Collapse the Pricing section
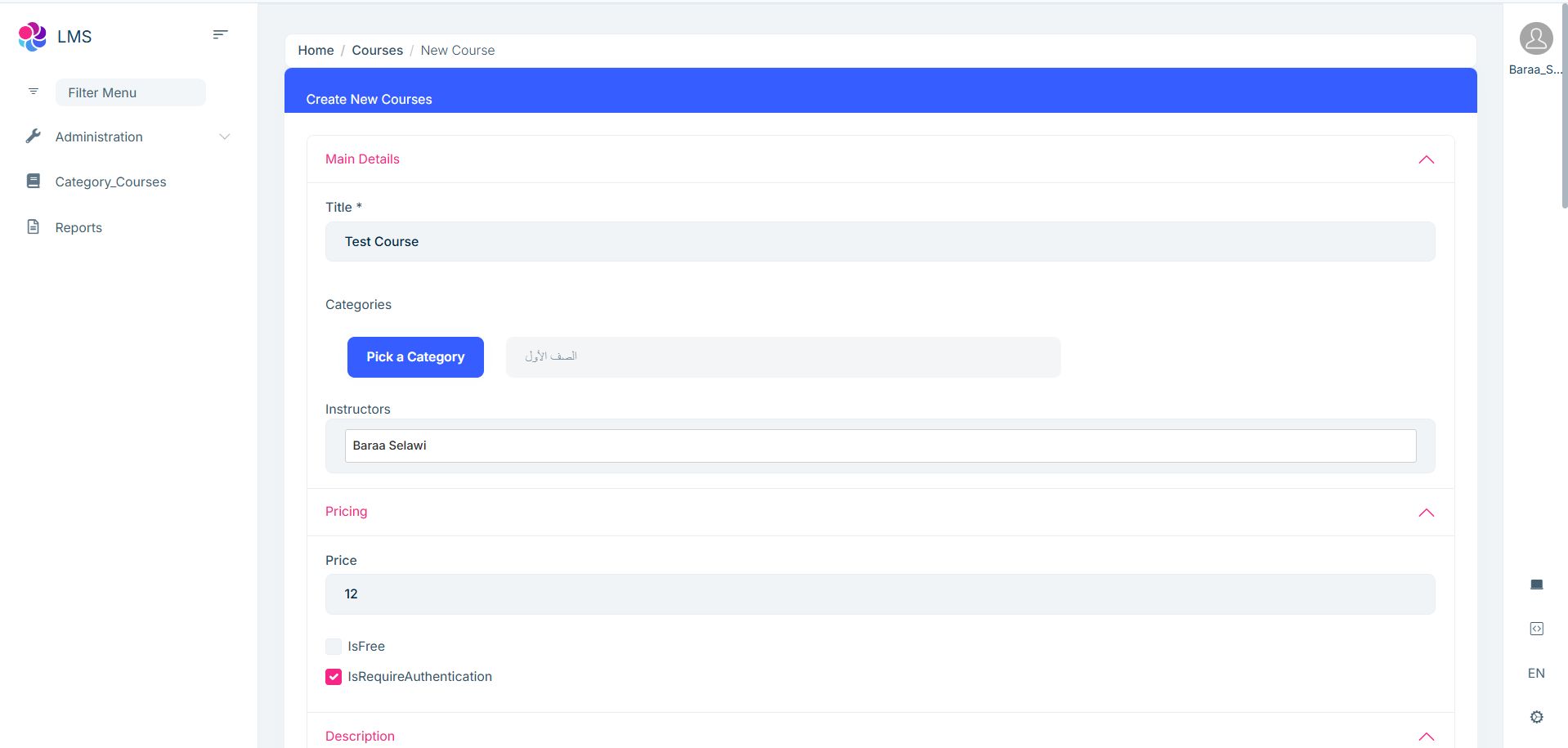 tap(1426, 513)
